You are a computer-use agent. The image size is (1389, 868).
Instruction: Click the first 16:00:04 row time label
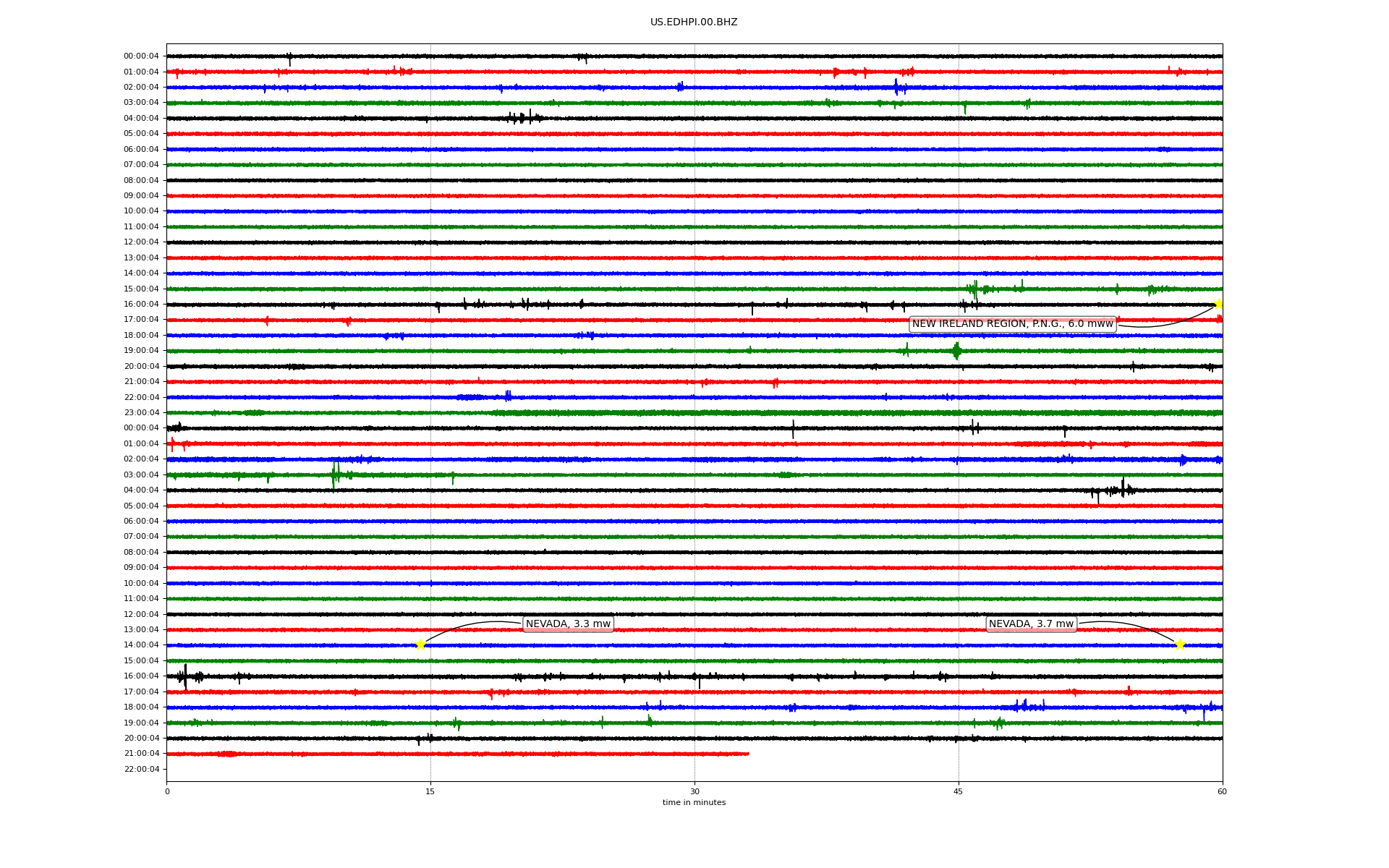click(141, 305)
